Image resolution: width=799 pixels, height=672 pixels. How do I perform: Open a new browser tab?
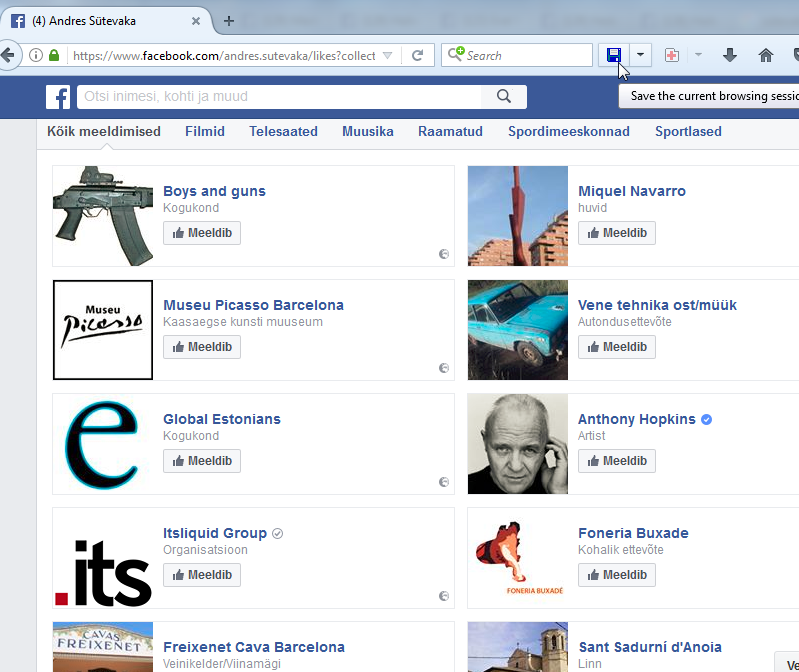[x=229, y=21]
